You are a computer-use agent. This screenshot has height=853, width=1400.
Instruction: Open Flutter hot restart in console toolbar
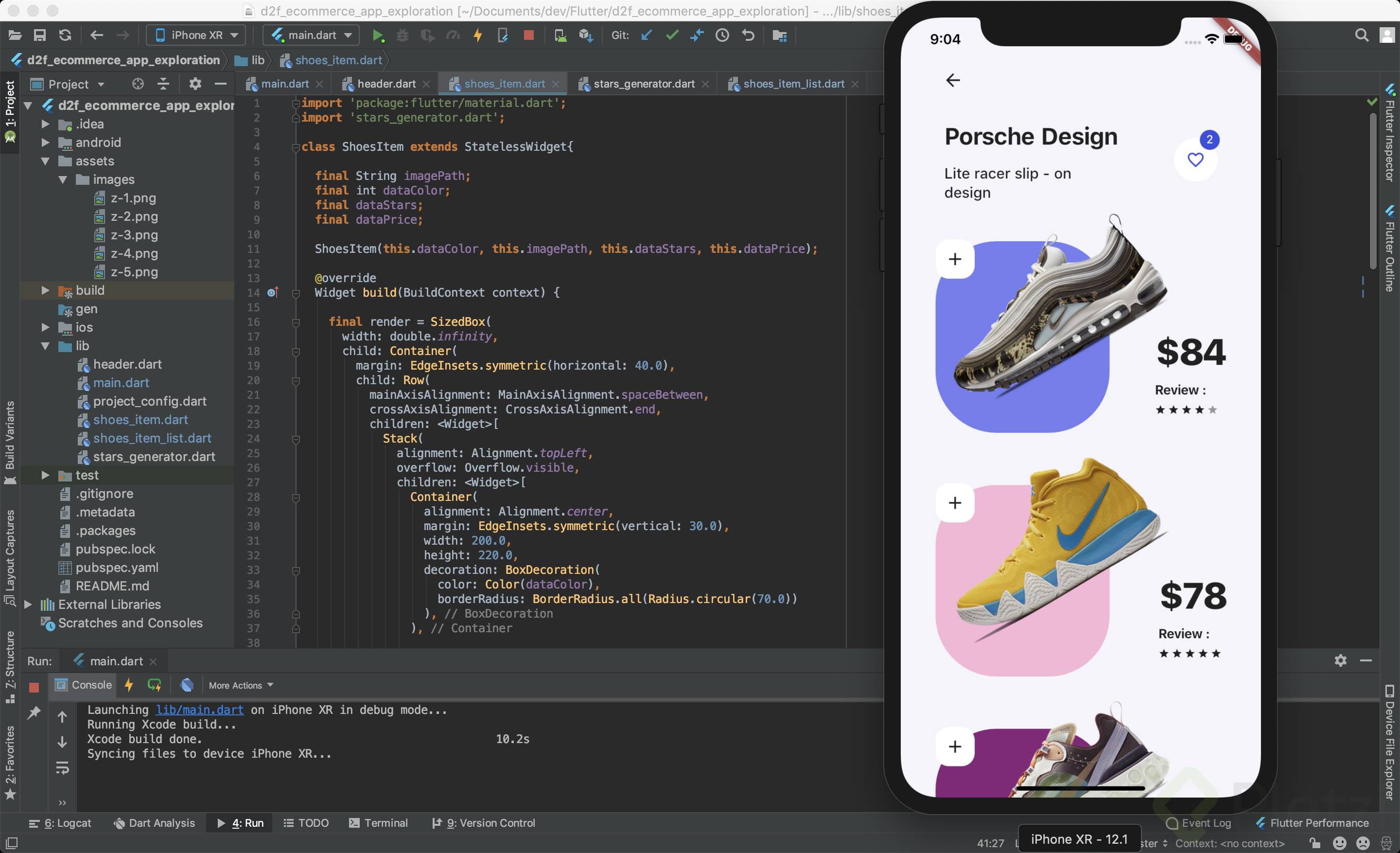click(x=154, y=685)
